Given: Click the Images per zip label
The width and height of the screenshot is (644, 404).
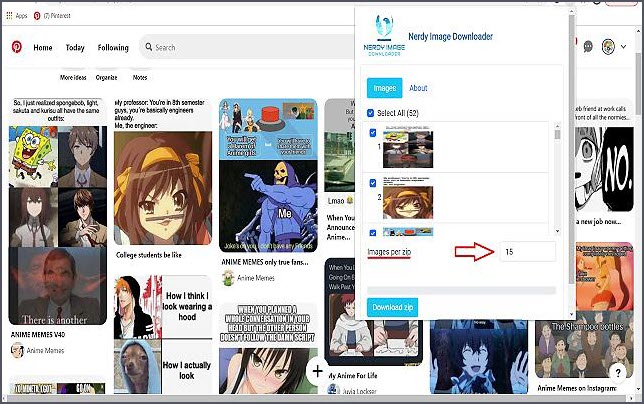Looking at the screenshot, I should 389,252.
